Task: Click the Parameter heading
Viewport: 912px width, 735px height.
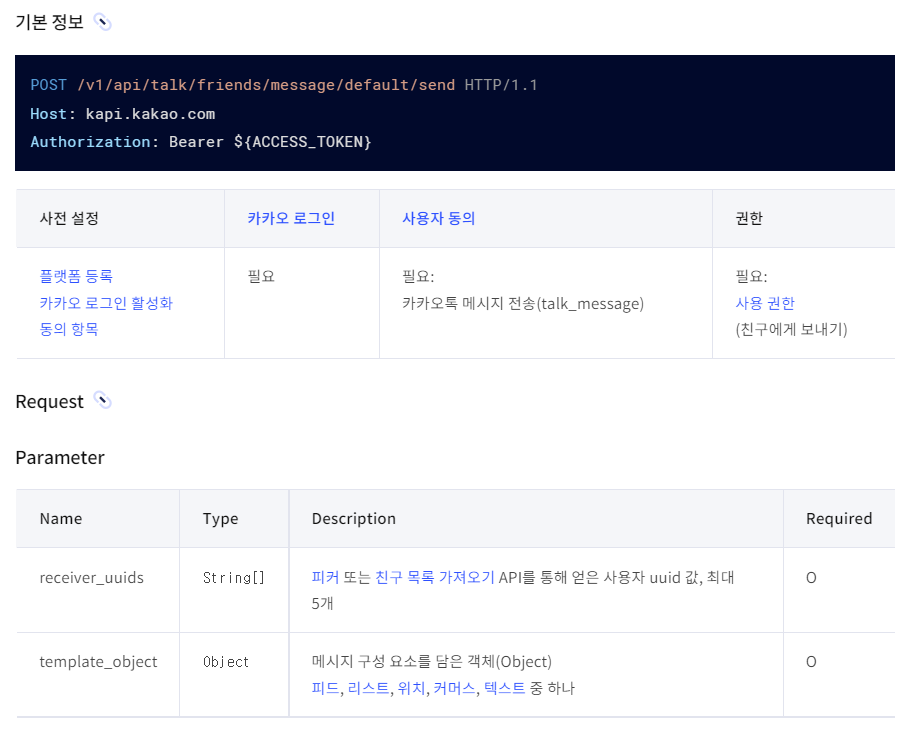Action: (60, 458)
